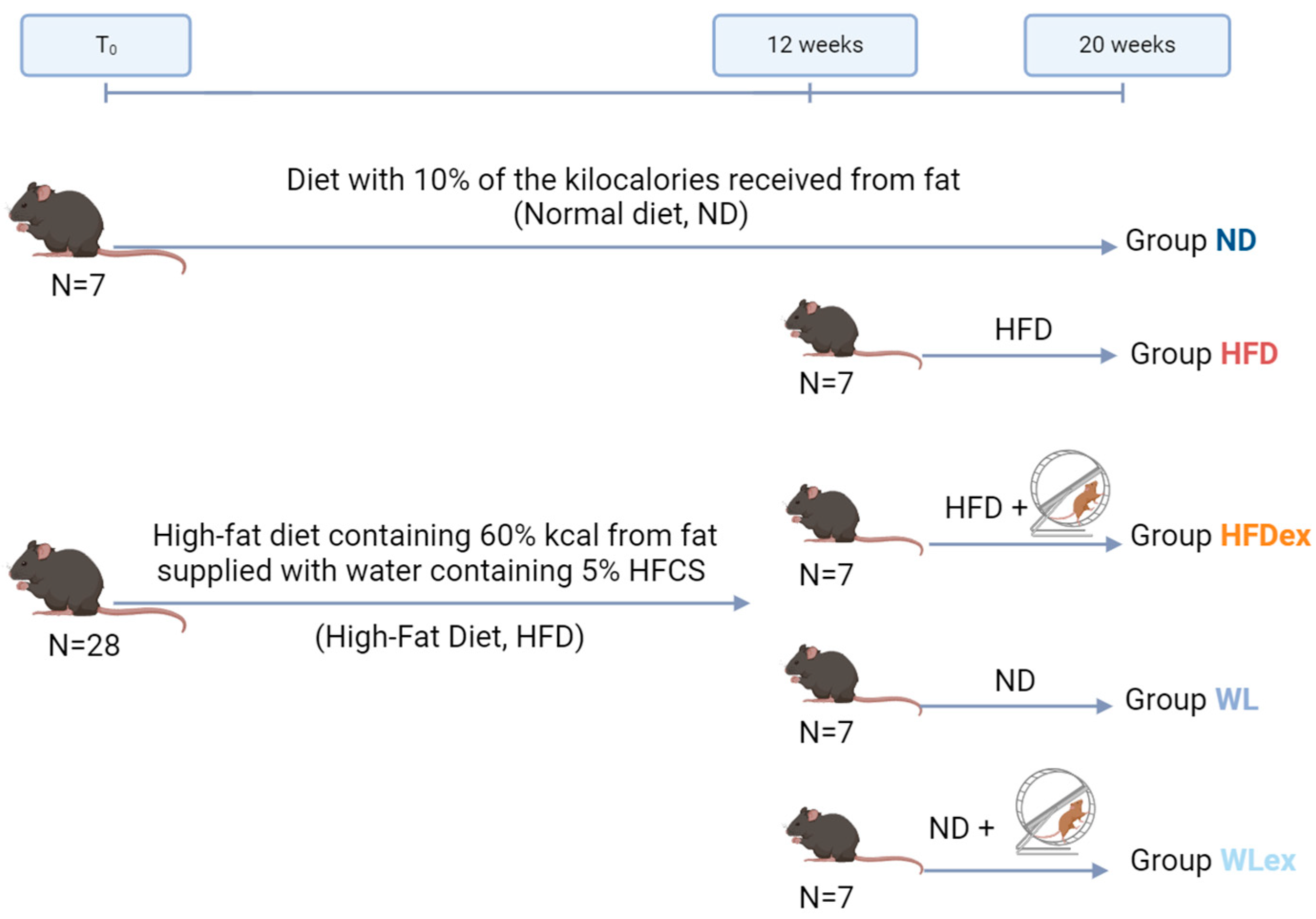Click the exercise wheel icon next to HFD +
This screenshot has height=919, width=1316.
[1069, 493]
